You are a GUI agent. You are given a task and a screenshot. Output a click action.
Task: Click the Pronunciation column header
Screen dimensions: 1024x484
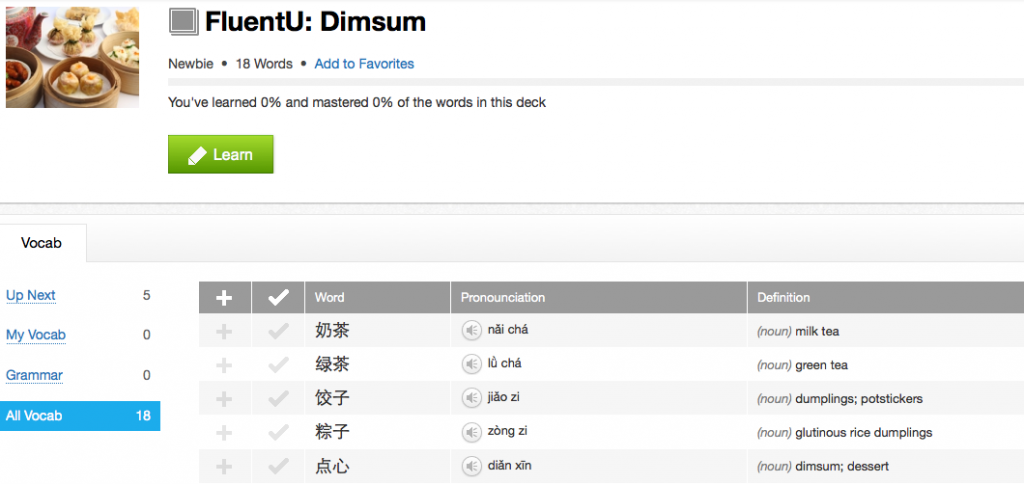click(599, 298)
